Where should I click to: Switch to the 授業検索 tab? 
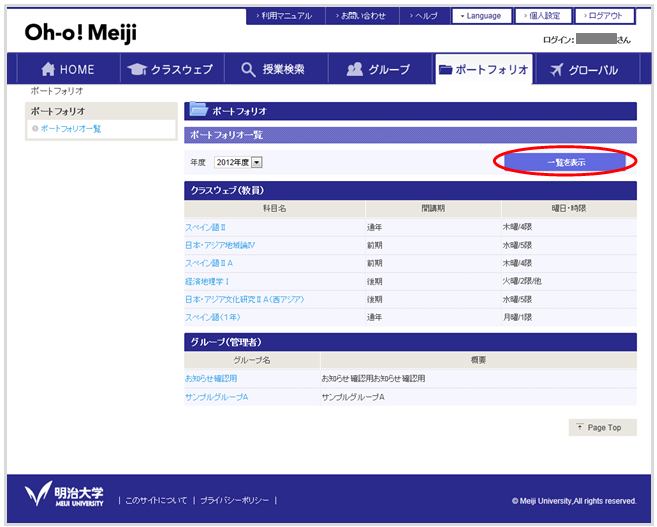[276, 69]
